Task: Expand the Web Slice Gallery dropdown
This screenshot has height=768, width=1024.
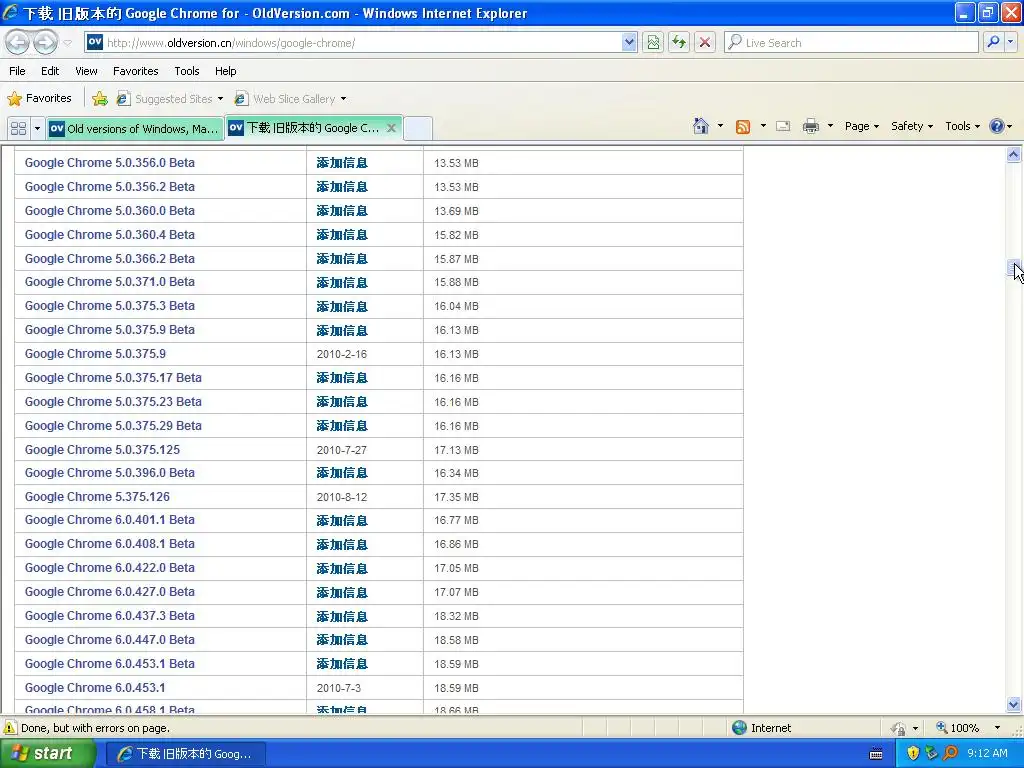Action: (344, 99)
